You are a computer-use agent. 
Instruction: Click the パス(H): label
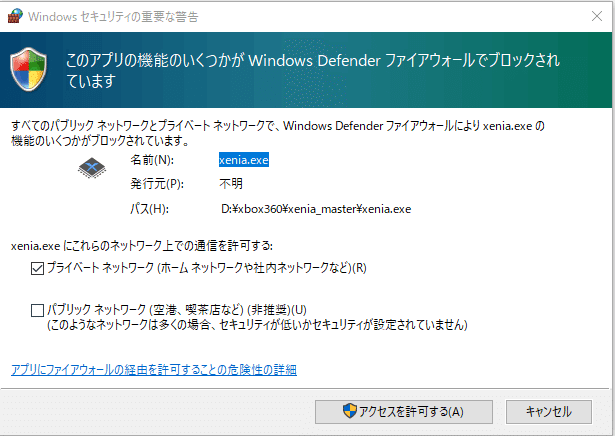[149, 209]
